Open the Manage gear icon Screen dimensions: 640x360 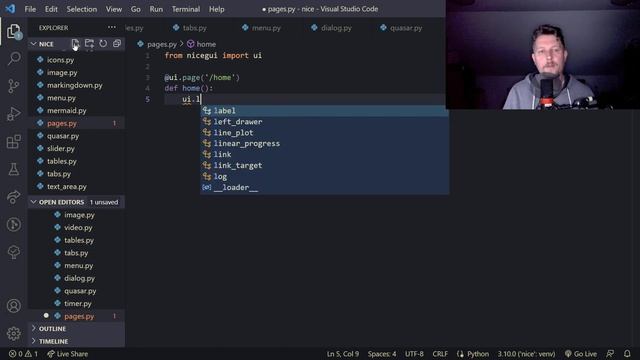click(x=13, y=333)
